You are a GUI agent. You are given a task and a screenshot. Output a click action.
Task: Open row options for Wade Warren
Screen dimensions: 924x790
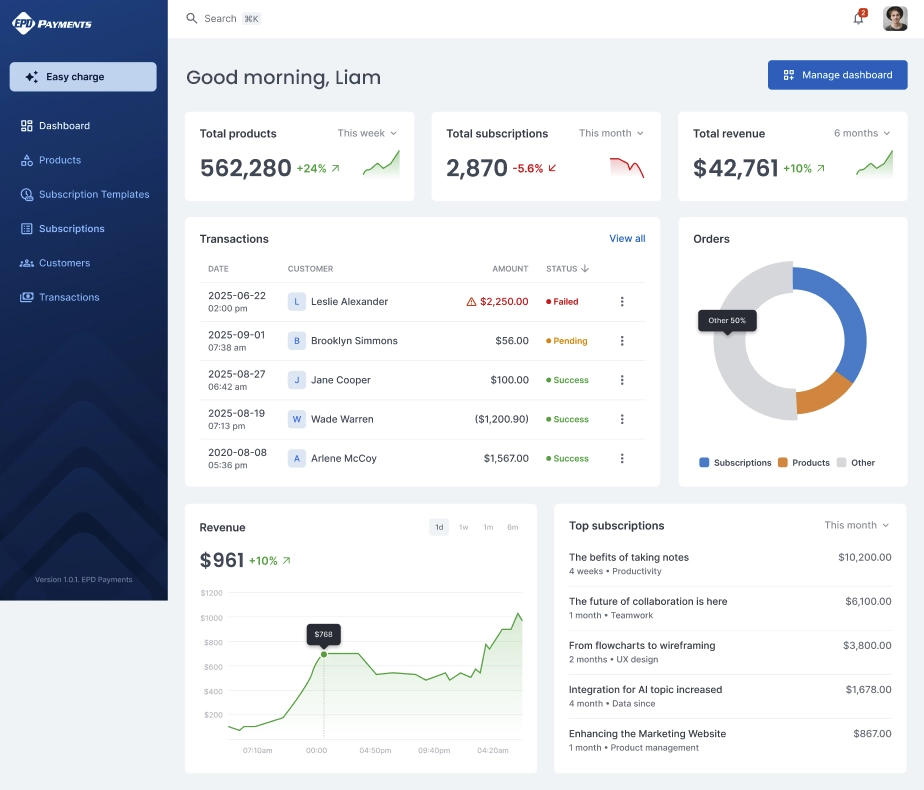622,419
